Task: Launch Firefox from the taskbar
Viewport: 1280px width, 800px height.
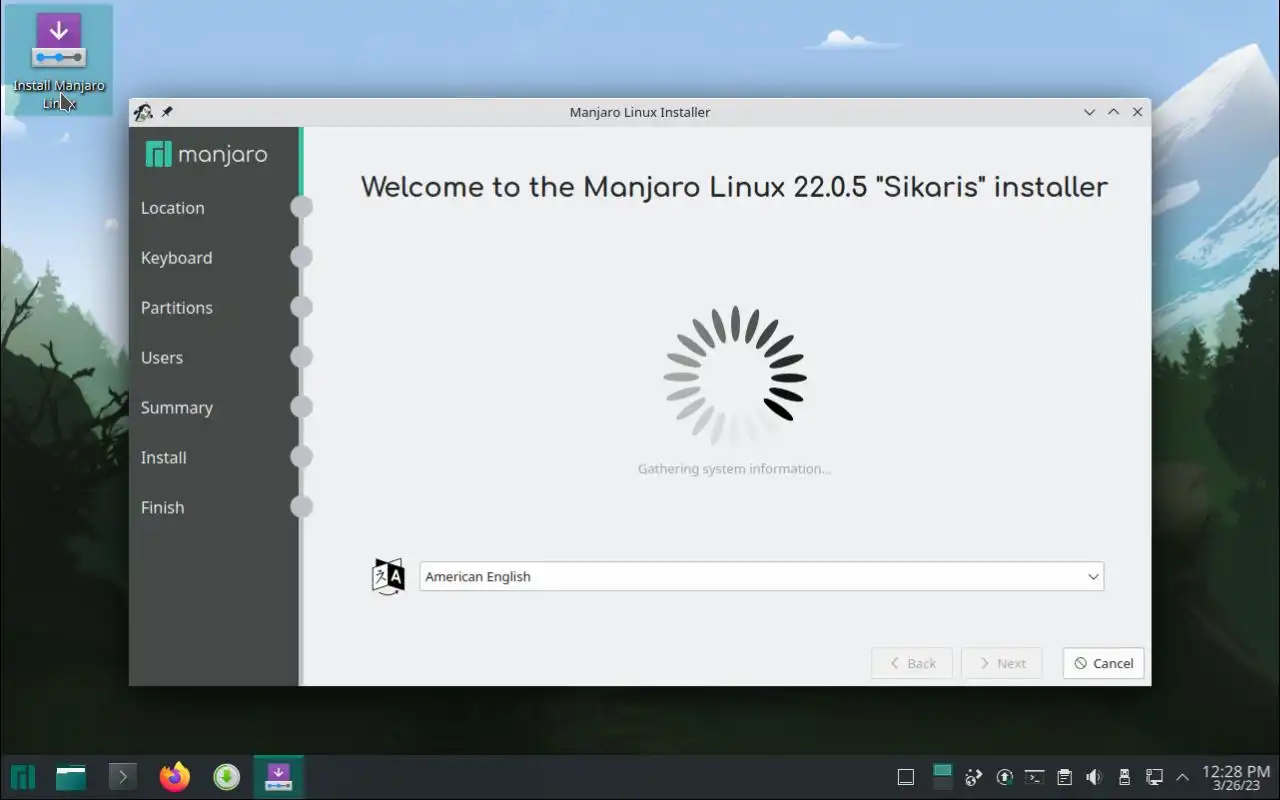Action: (175, 777)
